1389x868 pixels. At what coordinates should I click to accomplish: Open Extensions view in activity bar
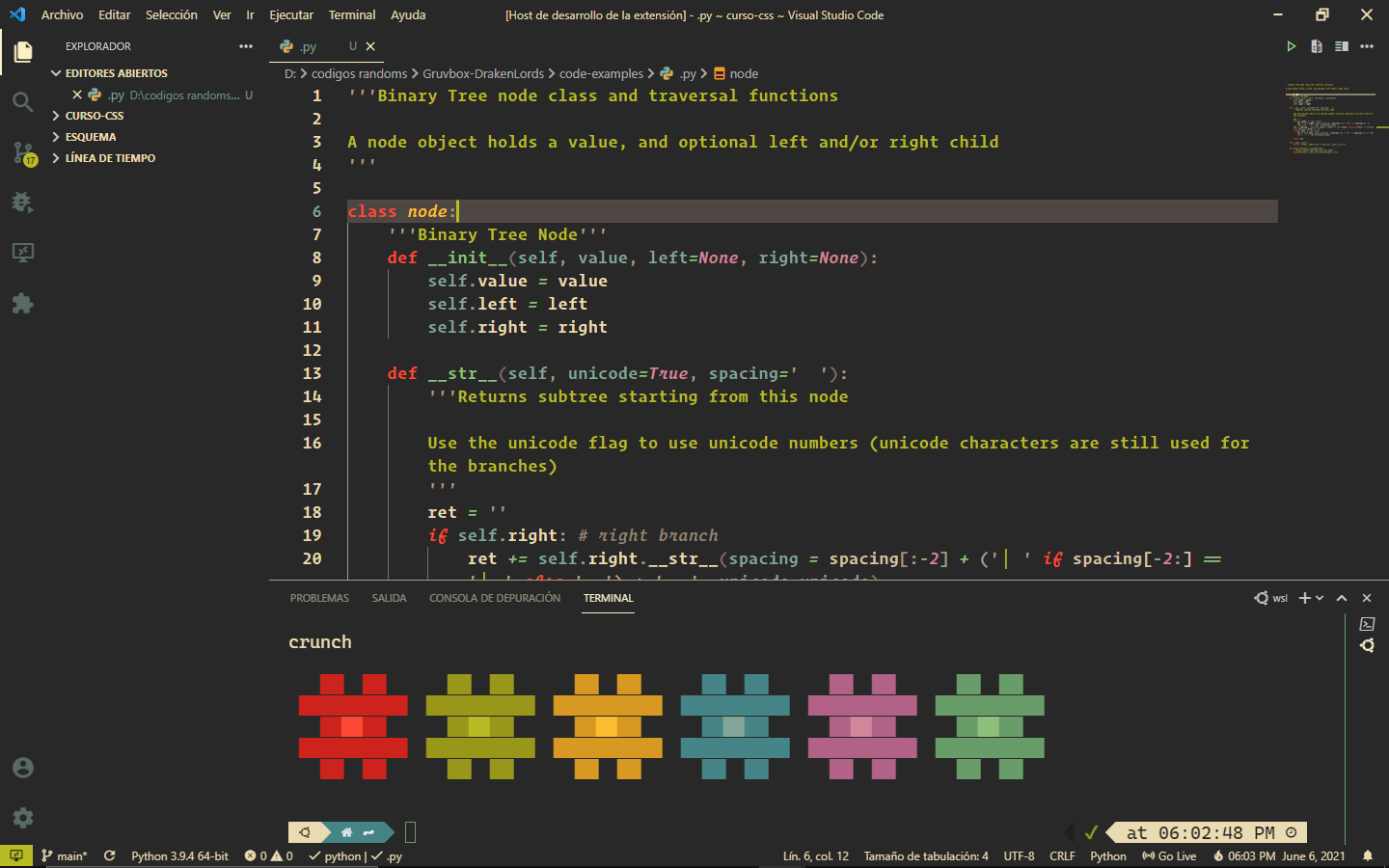[x=23, y=304]
